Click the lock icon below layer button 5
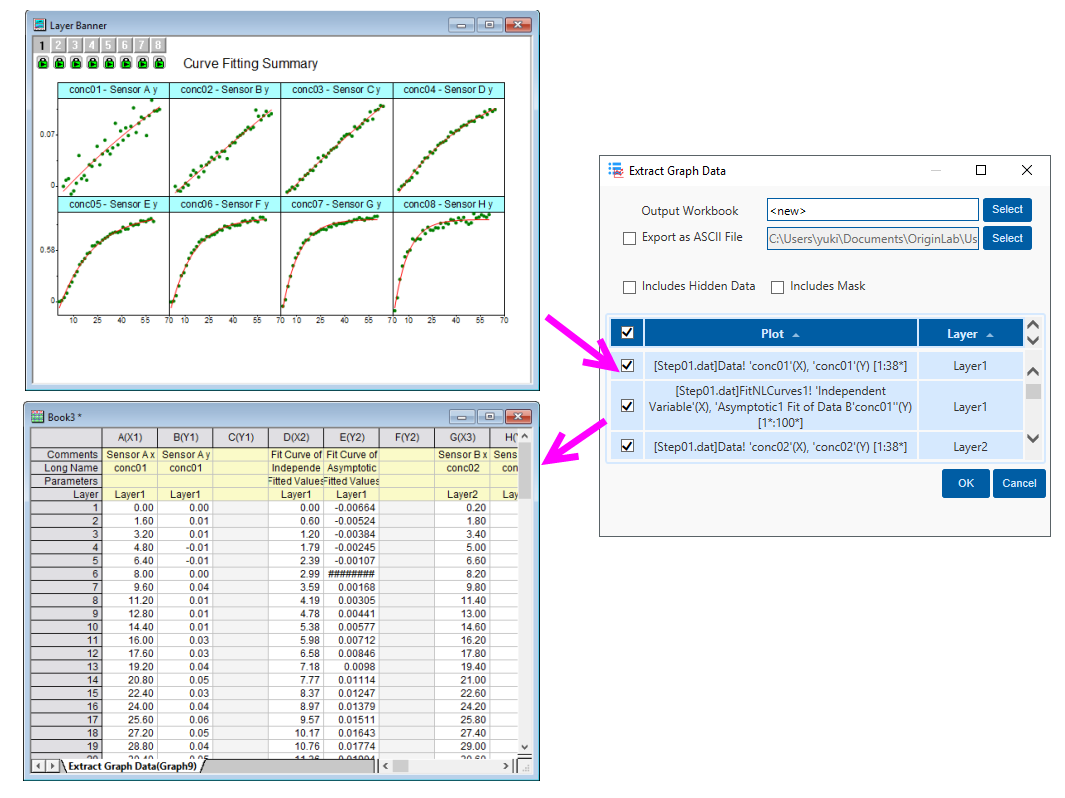 click(x=110, y=62)
